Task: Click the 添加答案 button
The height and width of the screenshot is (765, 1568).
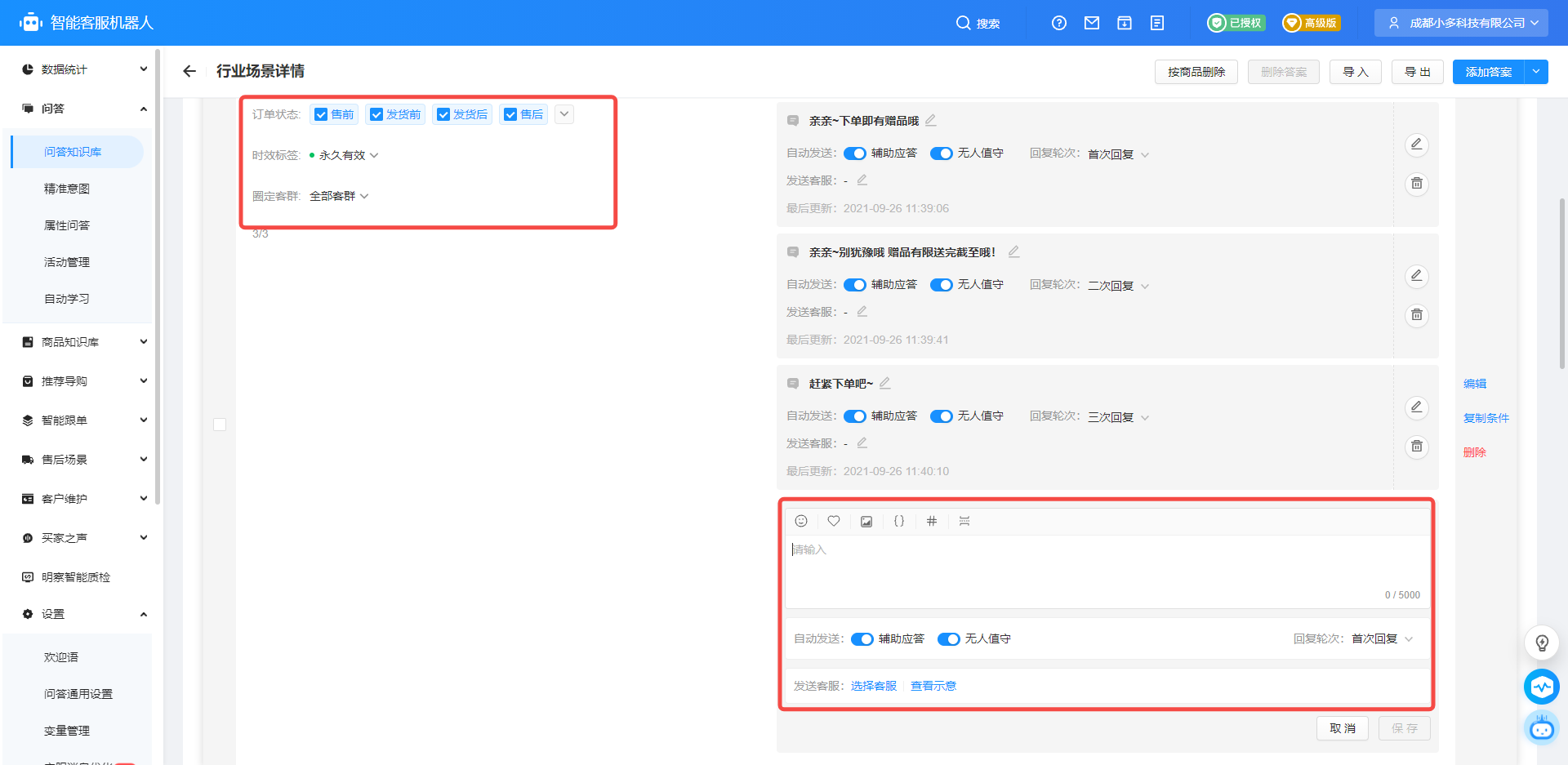Action: pyautogui.click(x=1489, y=72)
